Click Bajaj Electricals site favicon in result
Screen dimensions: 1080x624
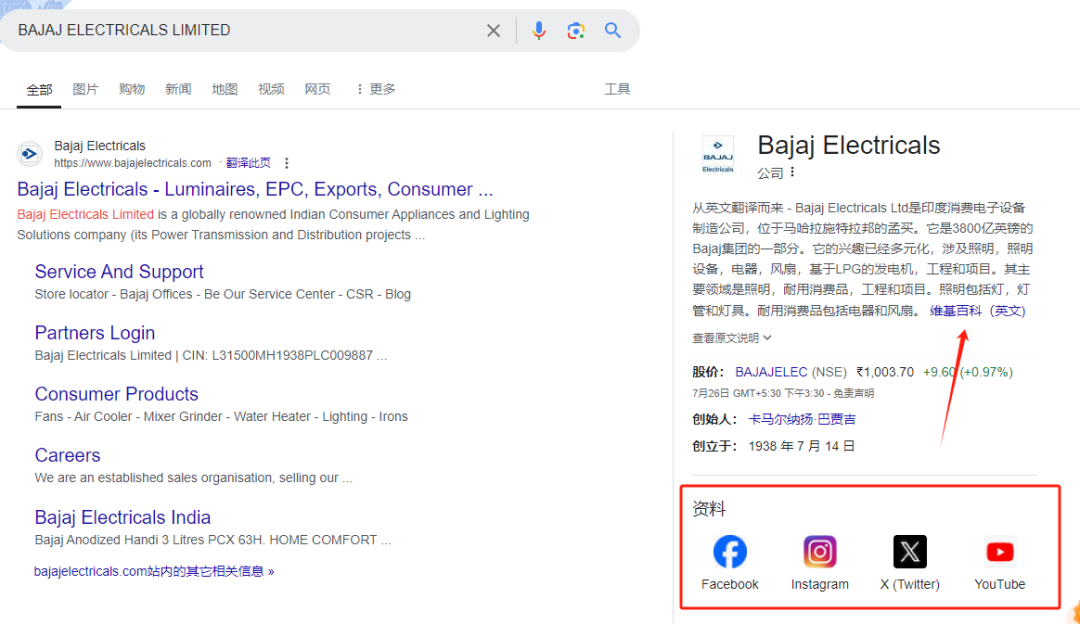(x=30, y=154)
